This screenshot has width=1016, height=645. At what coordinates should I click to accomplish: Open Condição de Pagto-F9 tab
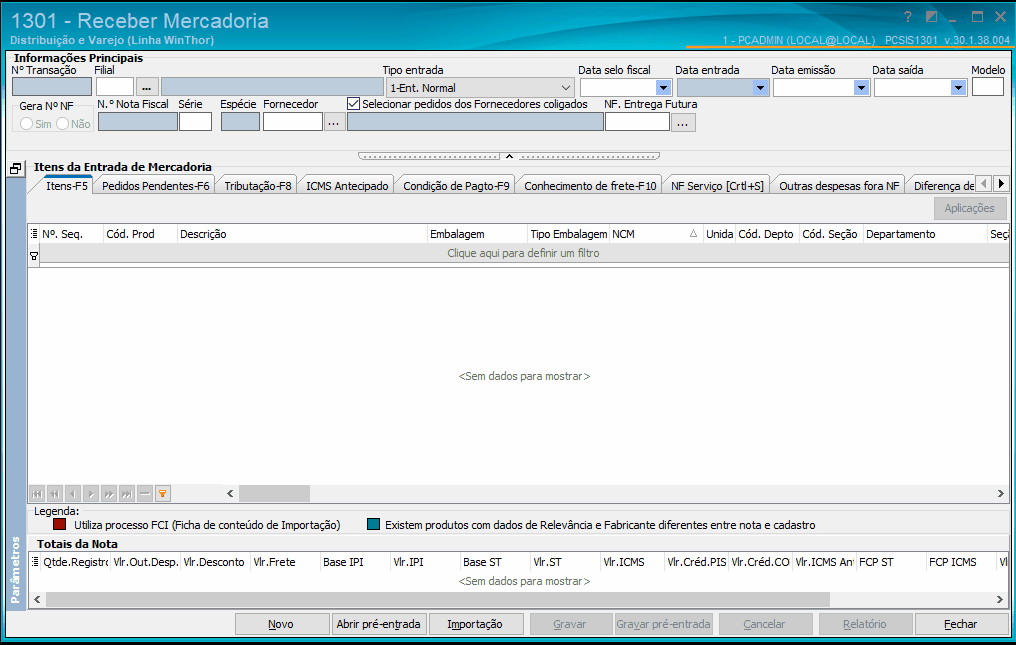[456, 186]
